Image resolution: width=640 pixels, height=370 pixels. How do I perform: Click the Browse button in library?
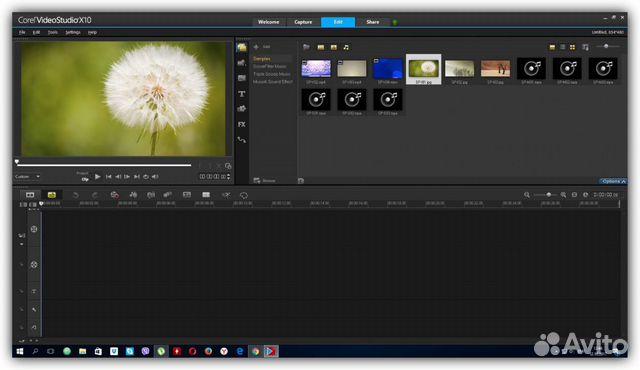click(x=264, y=180)
